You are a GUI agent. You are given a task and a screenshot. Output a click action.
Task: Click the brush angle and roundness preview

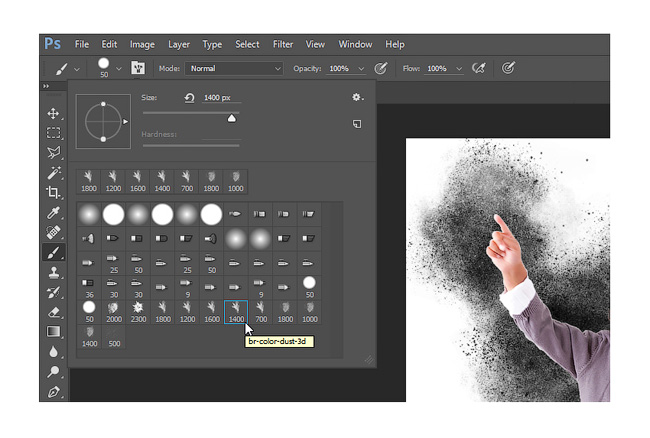103,121
